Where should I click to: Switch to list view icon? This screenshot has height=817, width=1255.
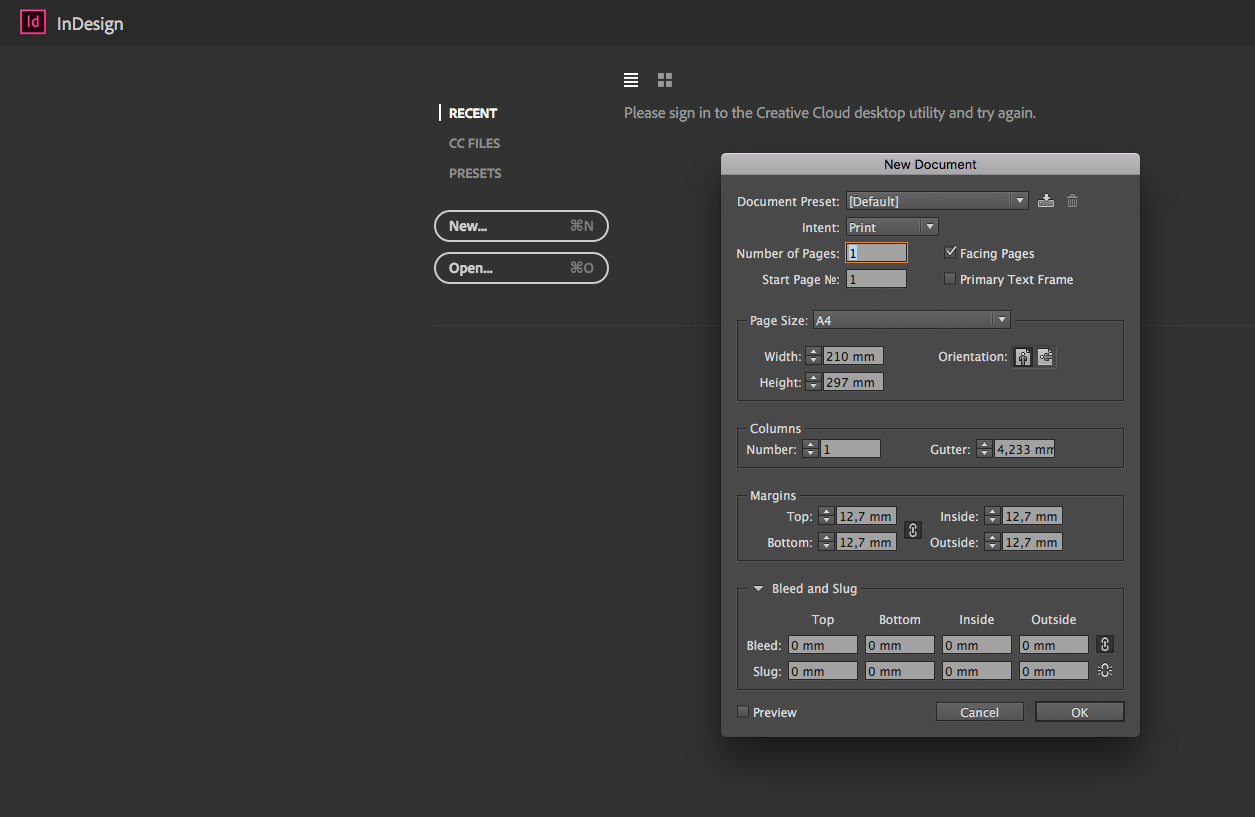click(x=631, y=80)
